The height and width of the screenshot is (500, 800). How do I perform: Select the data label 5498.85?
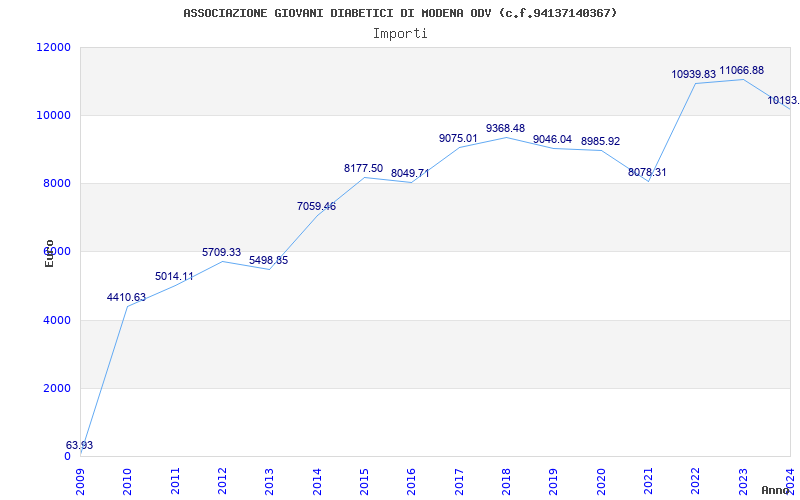(x=268, y=261)
